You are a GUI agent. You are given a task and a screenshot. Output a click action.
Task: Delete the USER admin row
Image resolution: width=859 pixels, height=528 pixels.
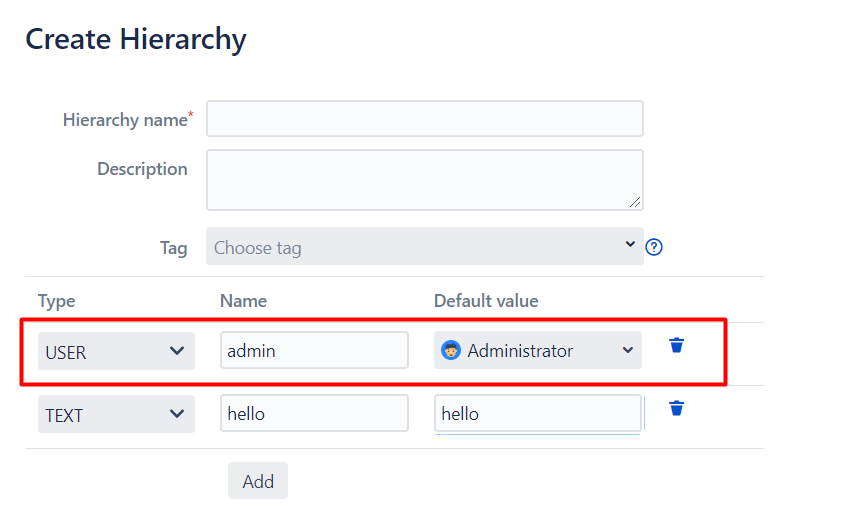677,346
